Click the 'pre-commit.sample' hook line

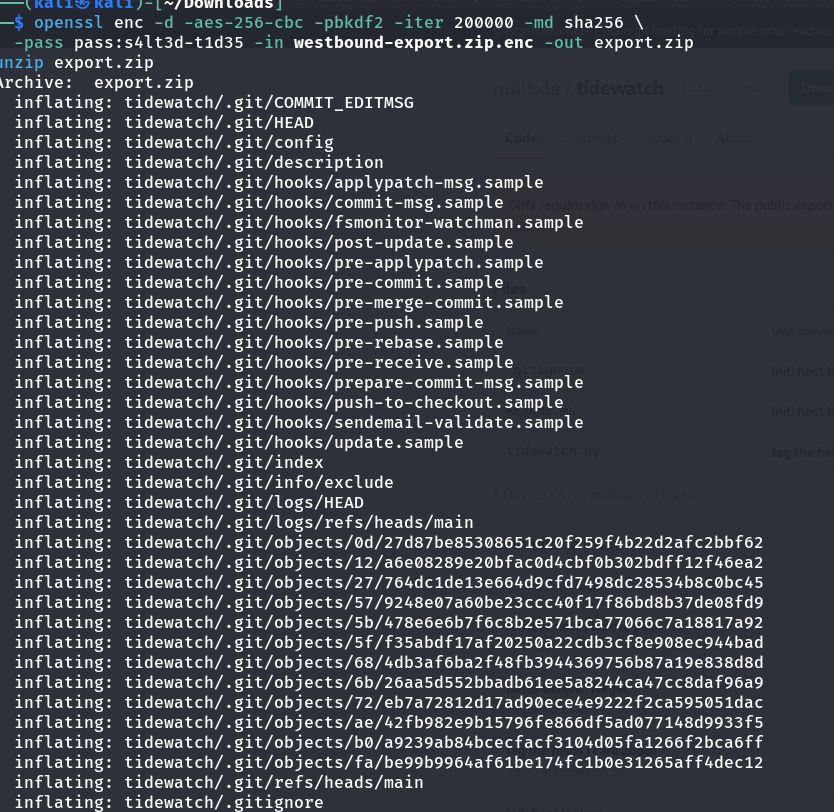pos(259,282)
